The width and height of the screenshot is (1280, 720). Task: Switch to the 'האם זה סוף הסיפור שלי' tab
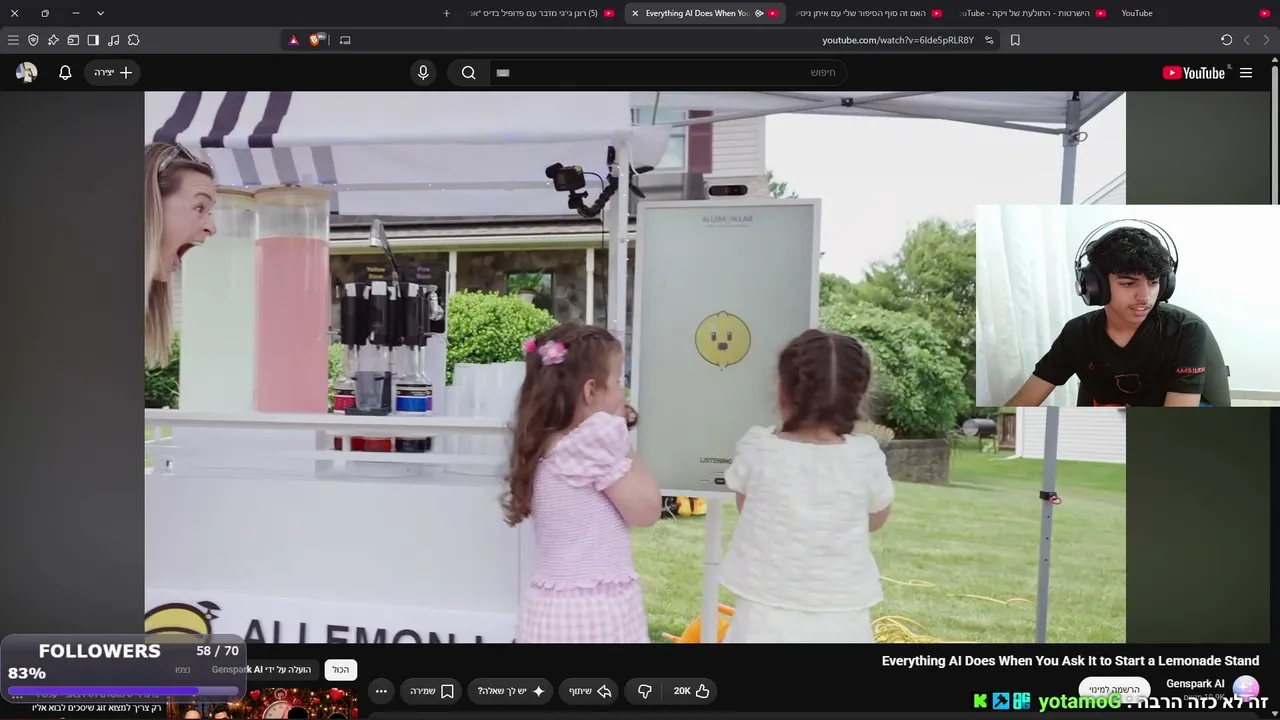[x=868, y=13]
